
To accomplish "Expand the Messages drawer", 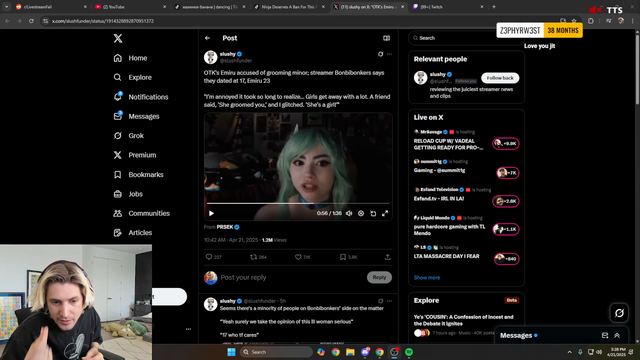I will (617, 336).
